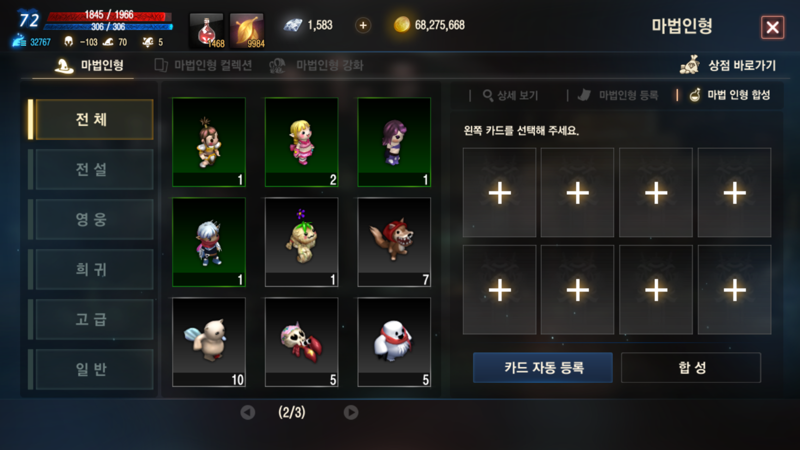
Task: Switch to 마법인형 컬렉션 tab
Action: tap(203, 65)
